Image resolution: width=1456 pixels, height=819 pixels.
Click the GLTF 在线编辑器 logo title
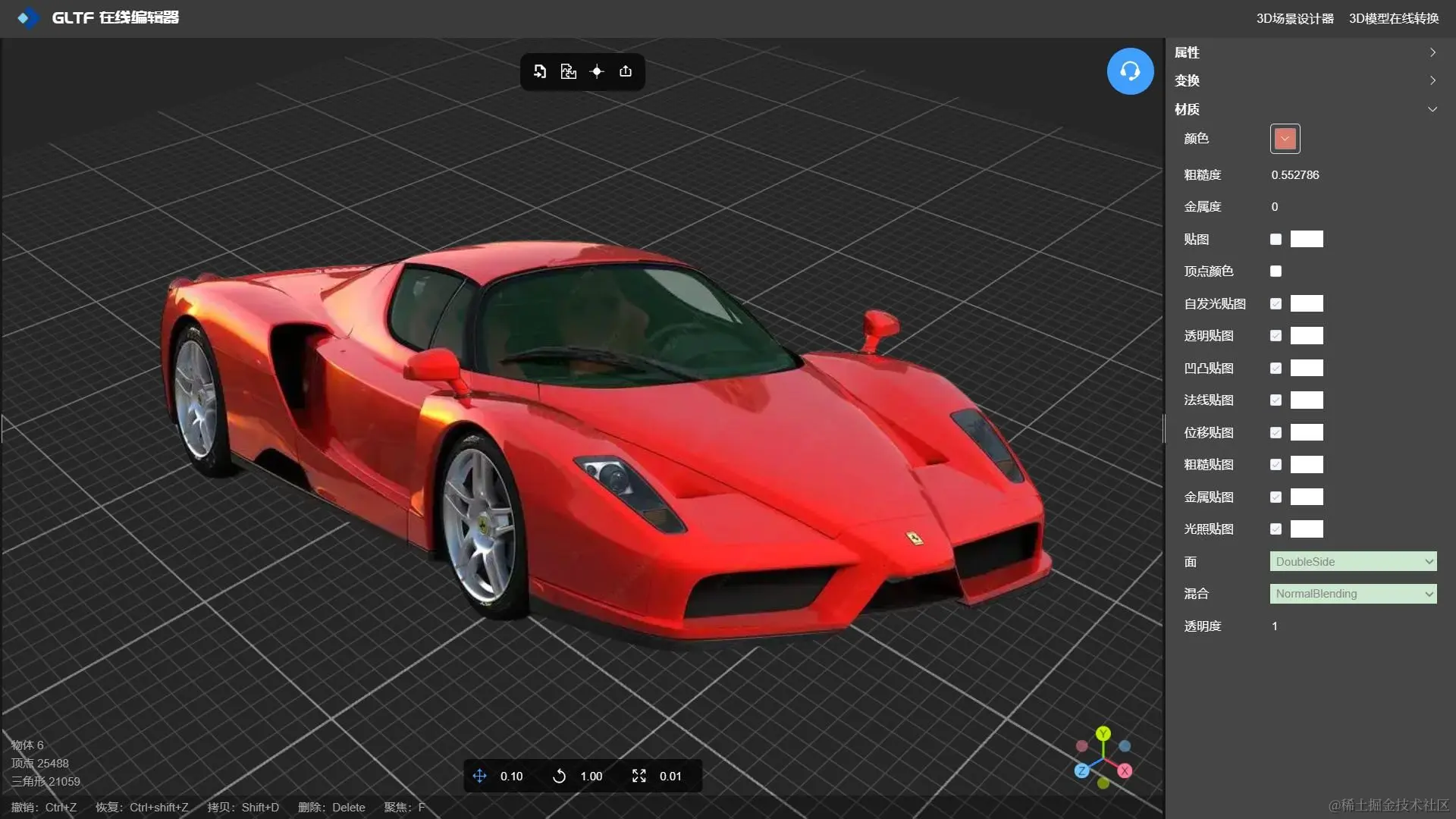click(115, 17)
